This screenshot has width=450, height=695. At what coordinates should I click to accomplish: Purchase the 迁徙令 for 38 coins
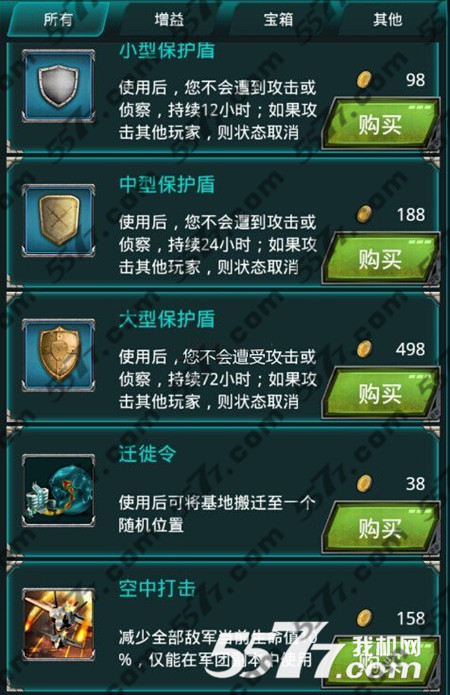click(381, 528)
